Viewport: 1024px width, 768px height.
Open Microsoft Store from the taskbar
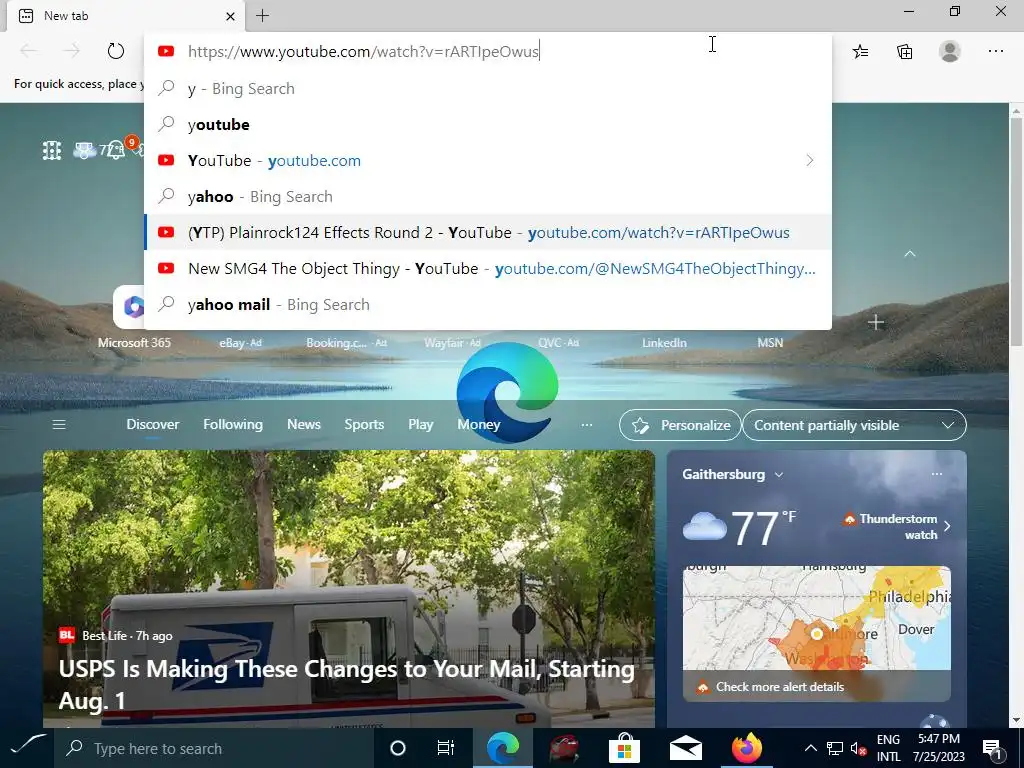pos(624,748)
